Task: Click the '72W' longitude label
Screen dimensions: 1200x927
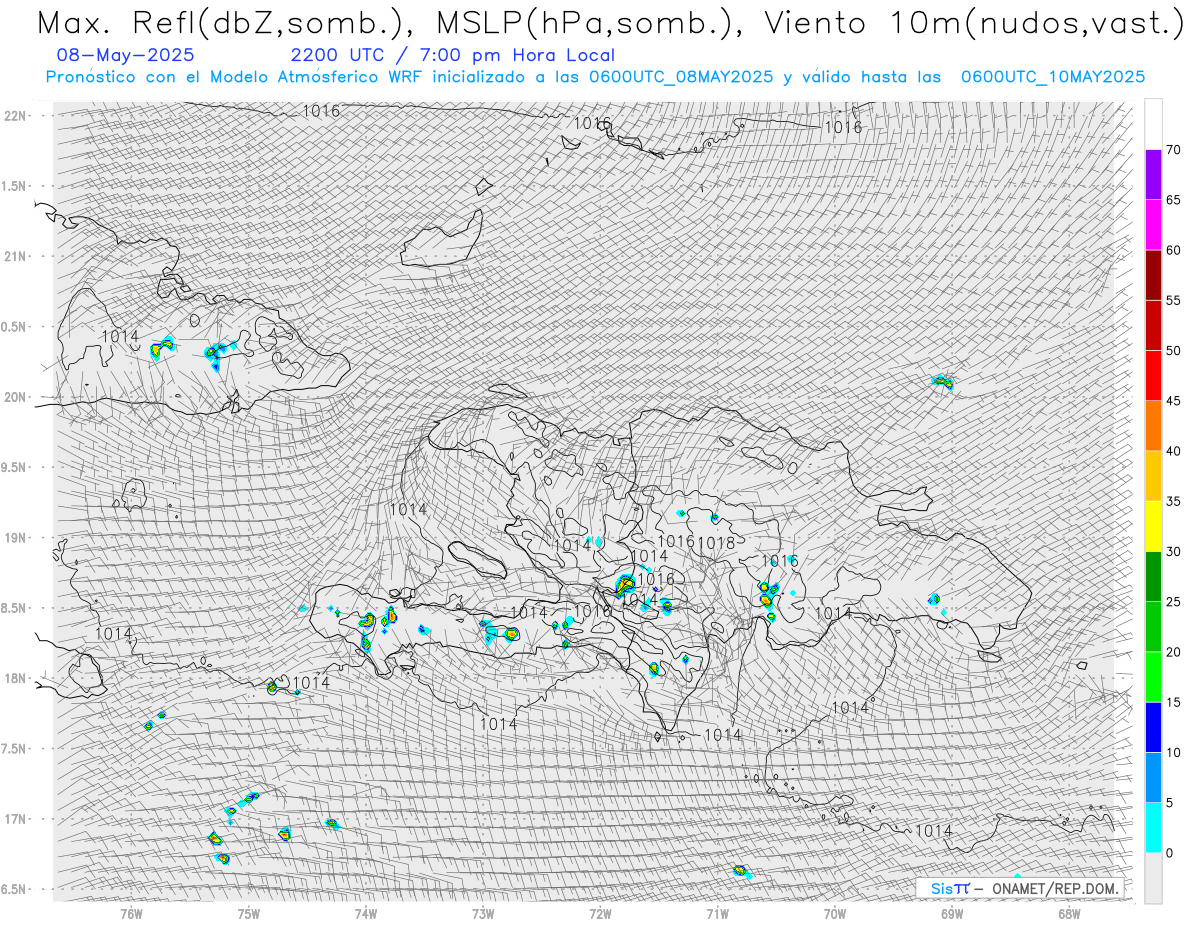Action: pyautogui.click(x=600, y=913)
